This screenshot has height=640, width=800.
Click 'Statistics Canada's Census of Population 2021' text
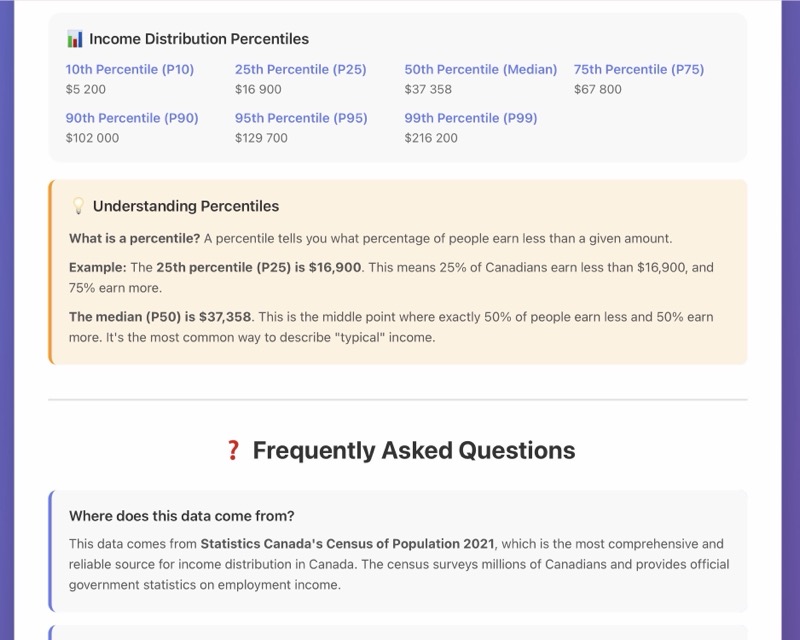(x=347, y=544)
